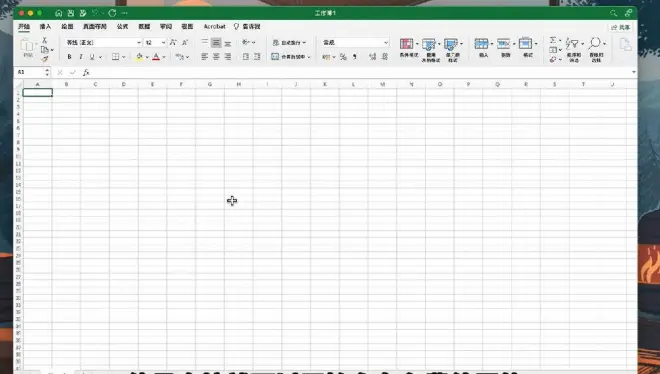The height and width of the screenshot is (374, 660).
Task: Click the yellow fill color bucket
Action: 139,57
